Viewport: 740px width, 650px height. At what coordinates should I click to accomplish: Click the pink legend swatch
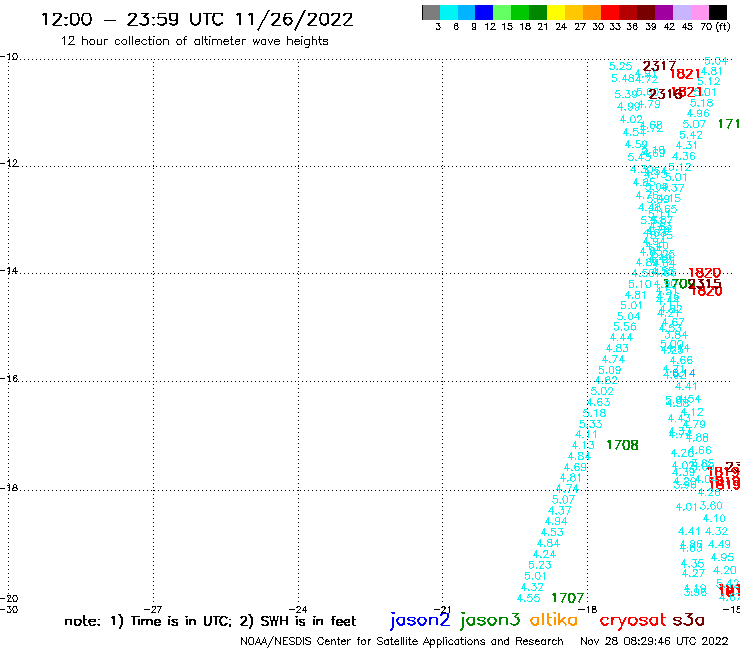pos(699,12)
